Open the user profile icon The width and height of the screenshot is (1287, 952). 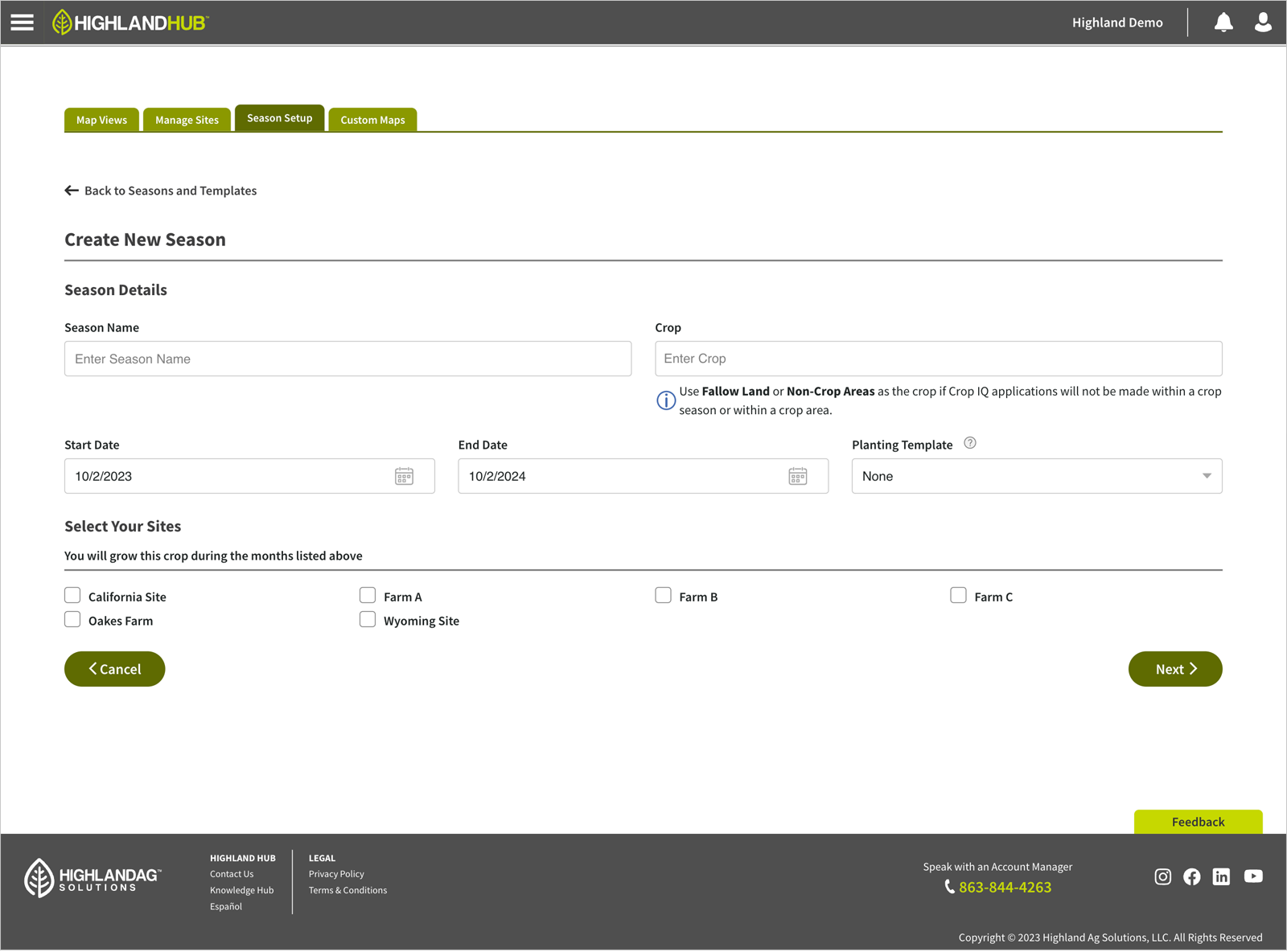[x=1263, y=23]
